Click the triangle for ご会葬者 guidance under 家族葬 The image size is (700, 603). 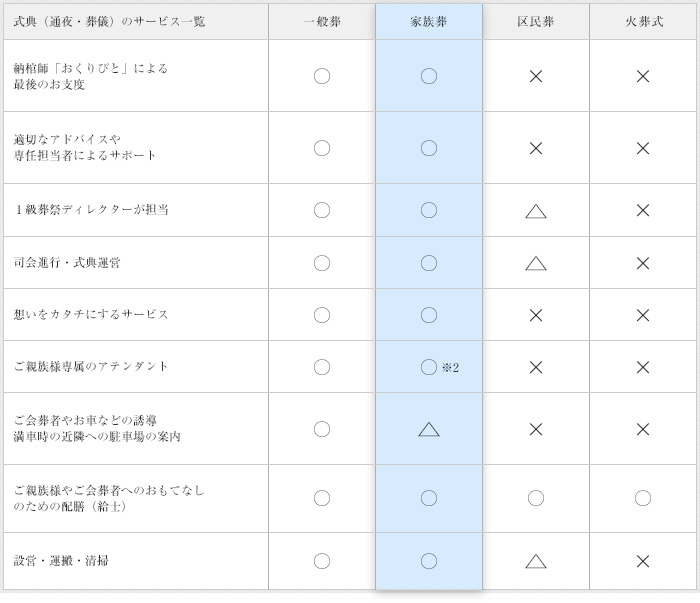[x=429, y=429]
